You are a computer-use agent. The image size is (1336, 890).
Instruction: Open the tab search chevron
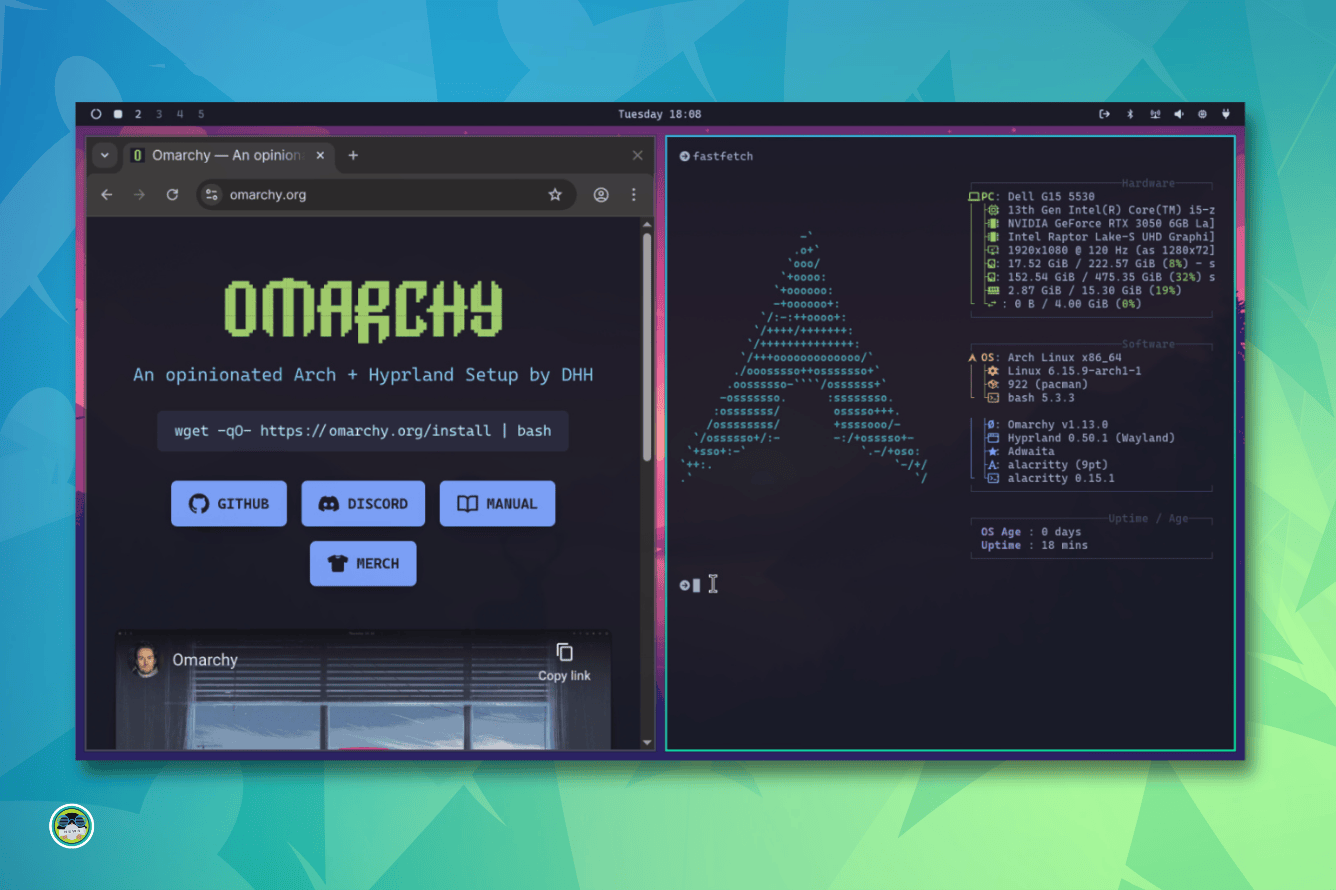tap(104, 156)
